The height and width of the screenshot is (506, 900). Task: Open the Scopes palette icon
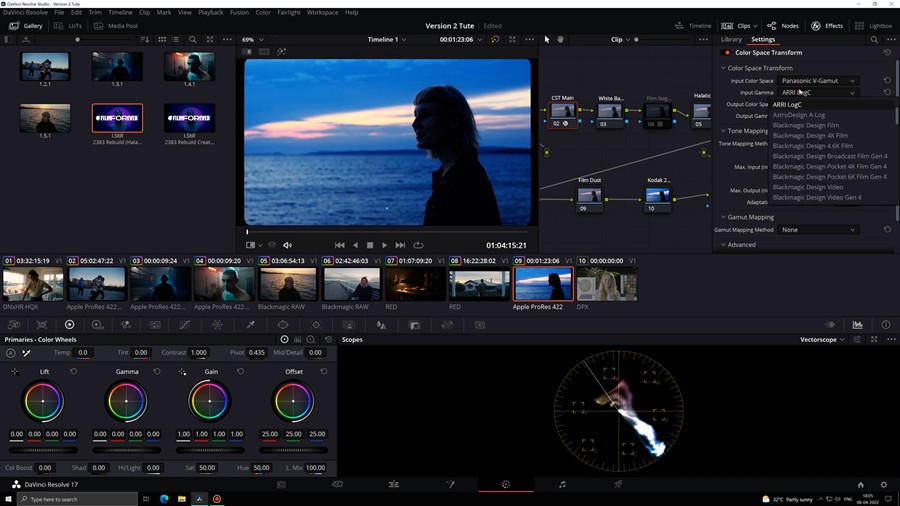[858, 325]
